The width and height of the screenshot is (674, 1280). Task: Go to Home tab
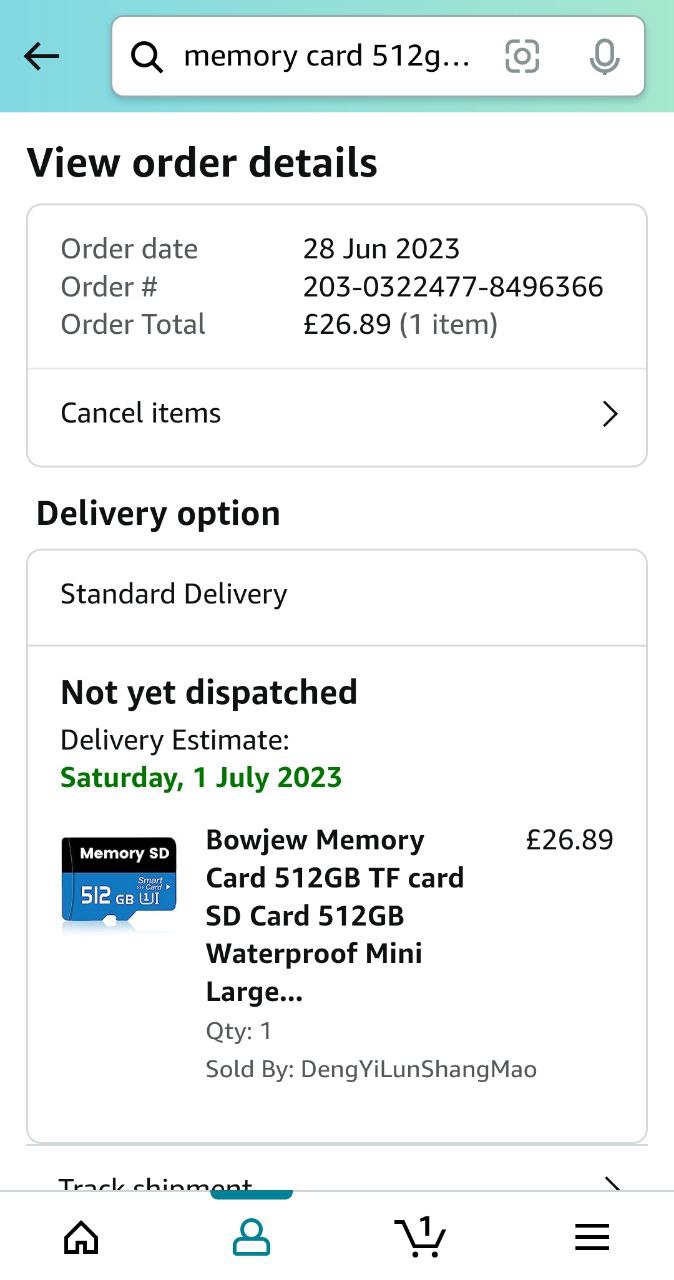click(81, 1238)
